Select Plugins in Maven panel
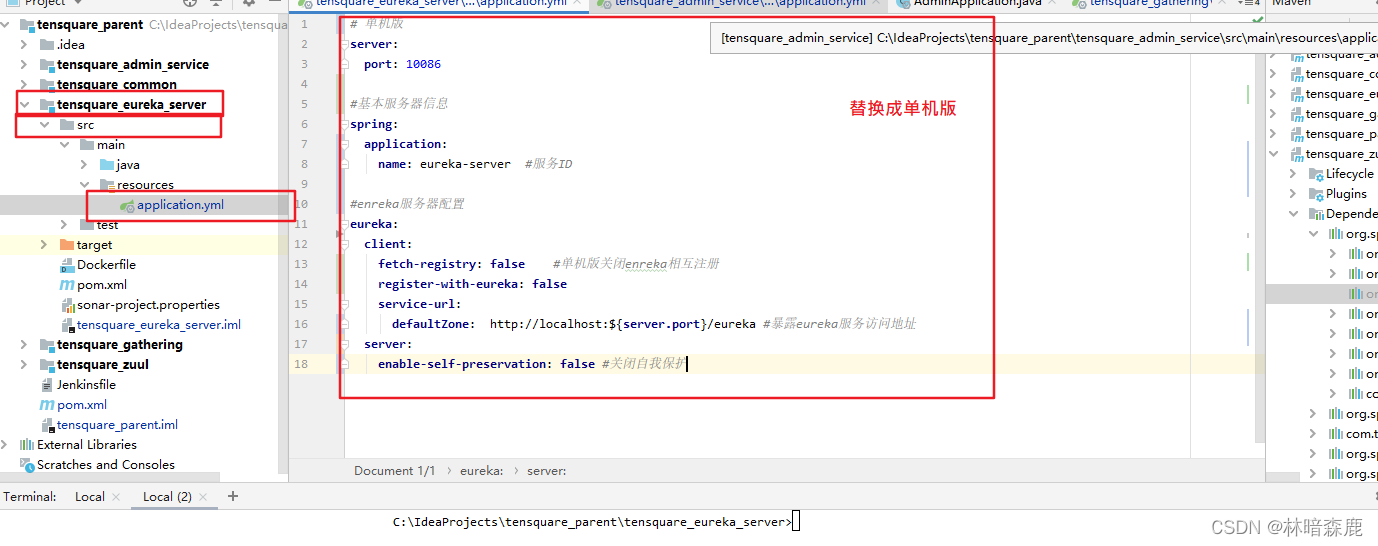This screenshot has width=1378, height=546. click(1346, 194)
